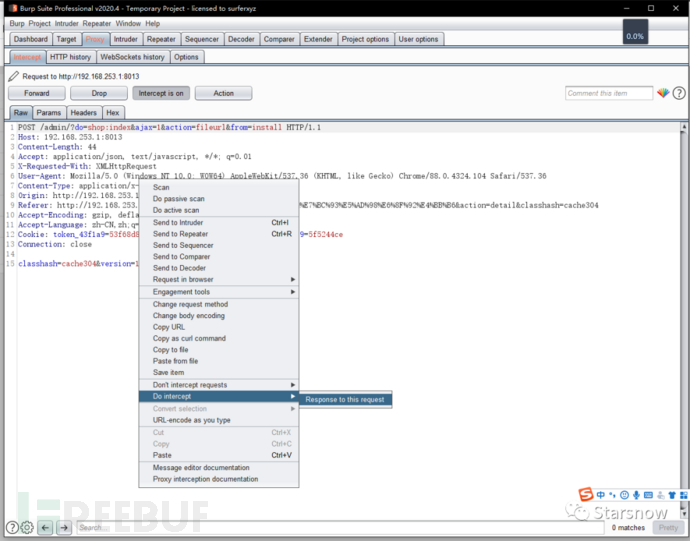Click the Sogou emoji face icon
Image resolution: width=690 pixels, height=541 pixels.
click(x=624, y=495)
